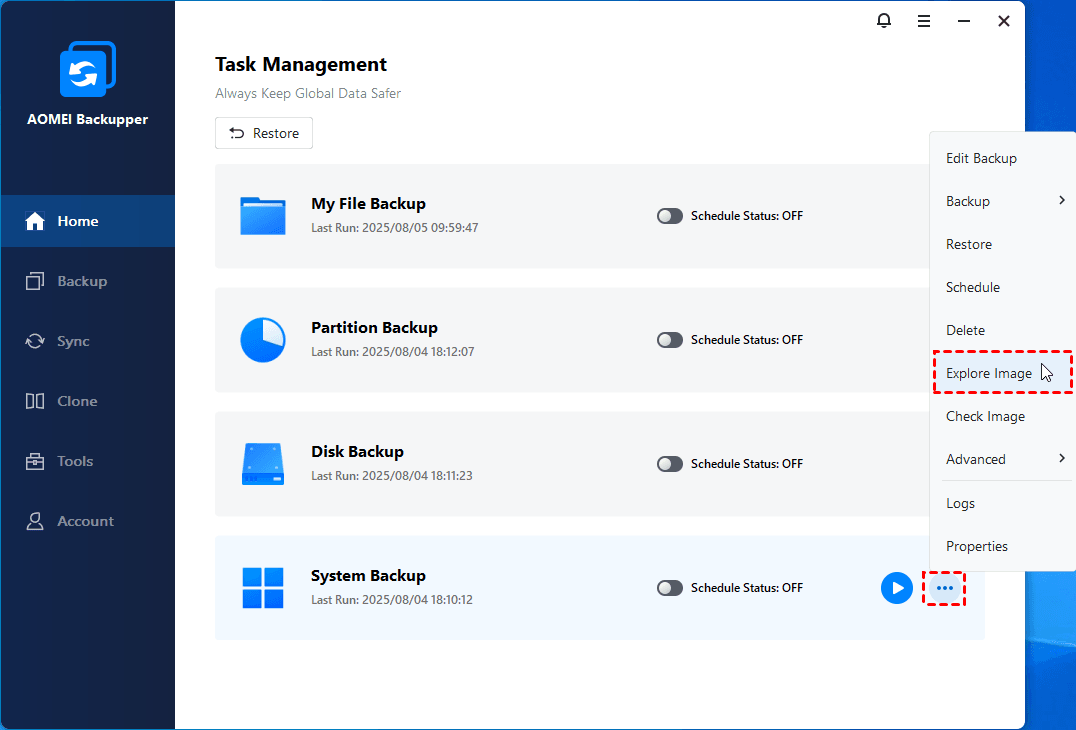Click the Disk Backup drive icon
This screenshot has width=1076, height=730.
coord(263,464)
